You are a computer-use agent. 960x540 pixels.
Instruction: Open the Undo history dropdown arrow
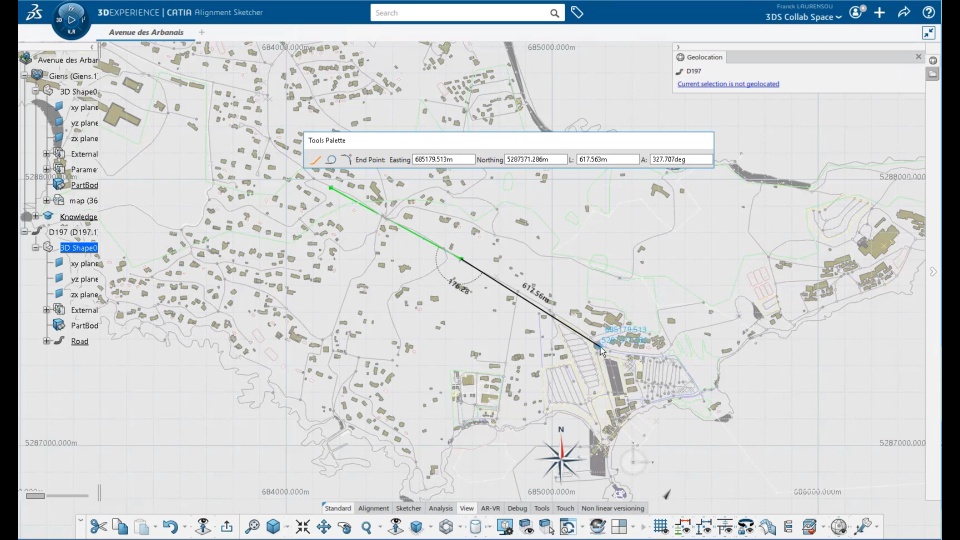[184, 527]
